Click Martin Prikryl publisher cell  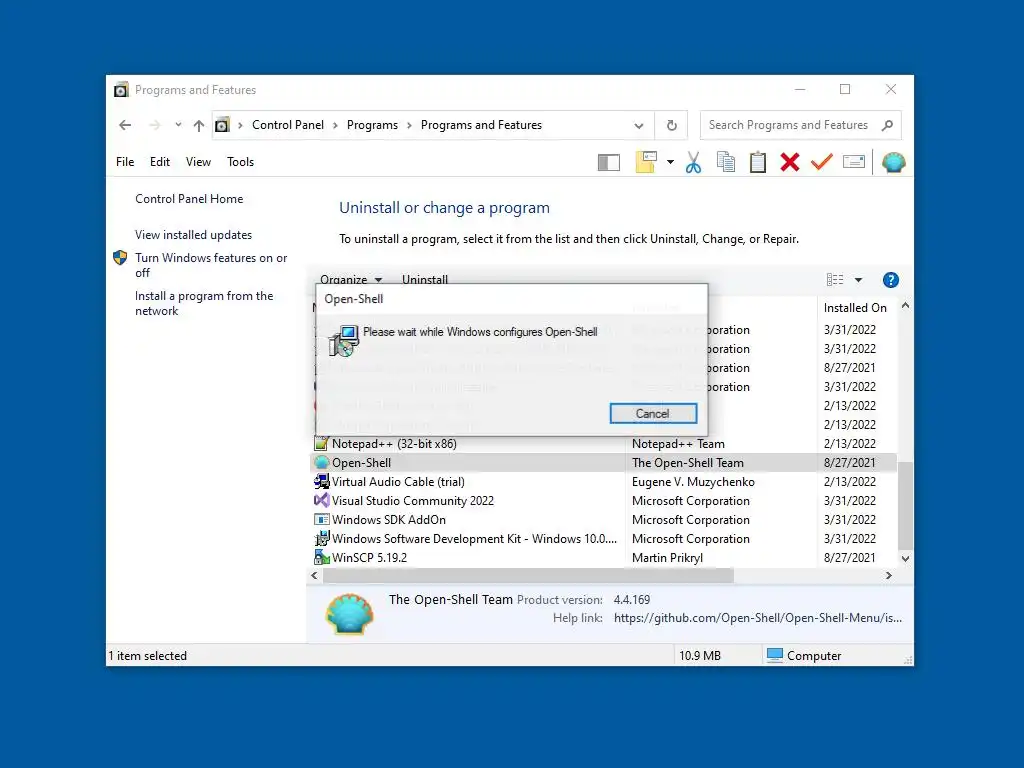point(667,558)
